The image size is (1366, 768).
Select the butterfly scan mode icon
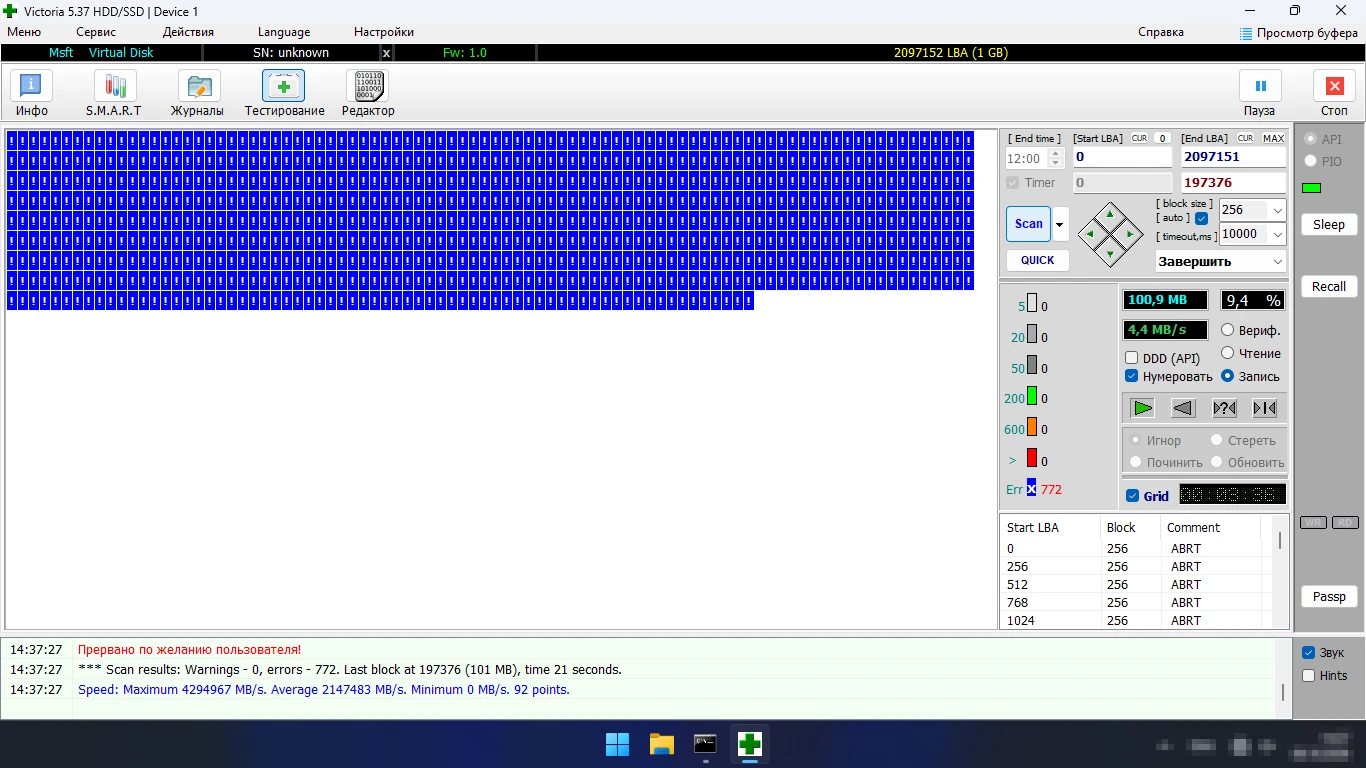tap(1264, 407)
